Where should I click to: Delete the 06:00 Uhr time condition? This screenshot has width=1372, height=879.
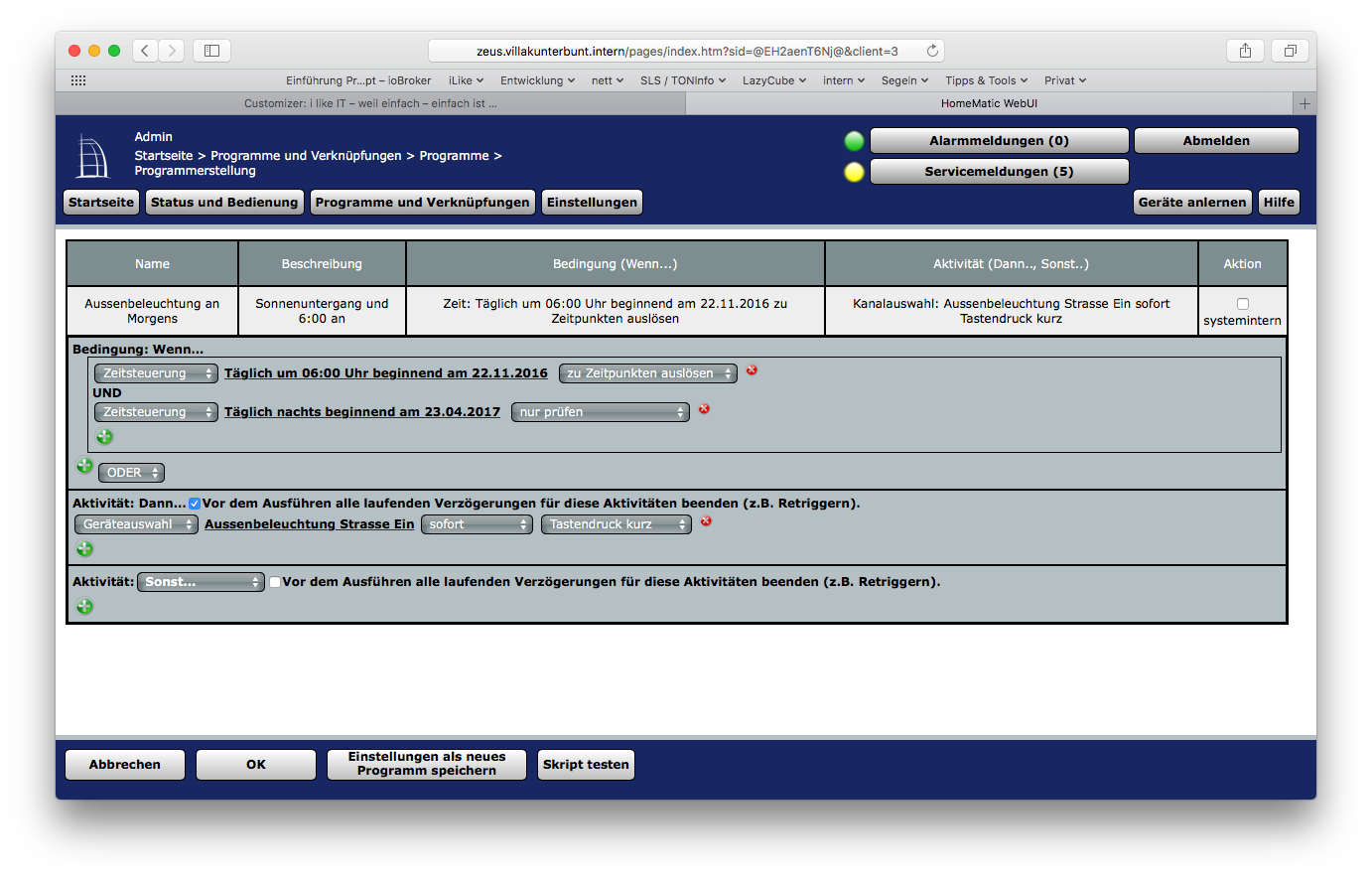(x=752, y=370)
